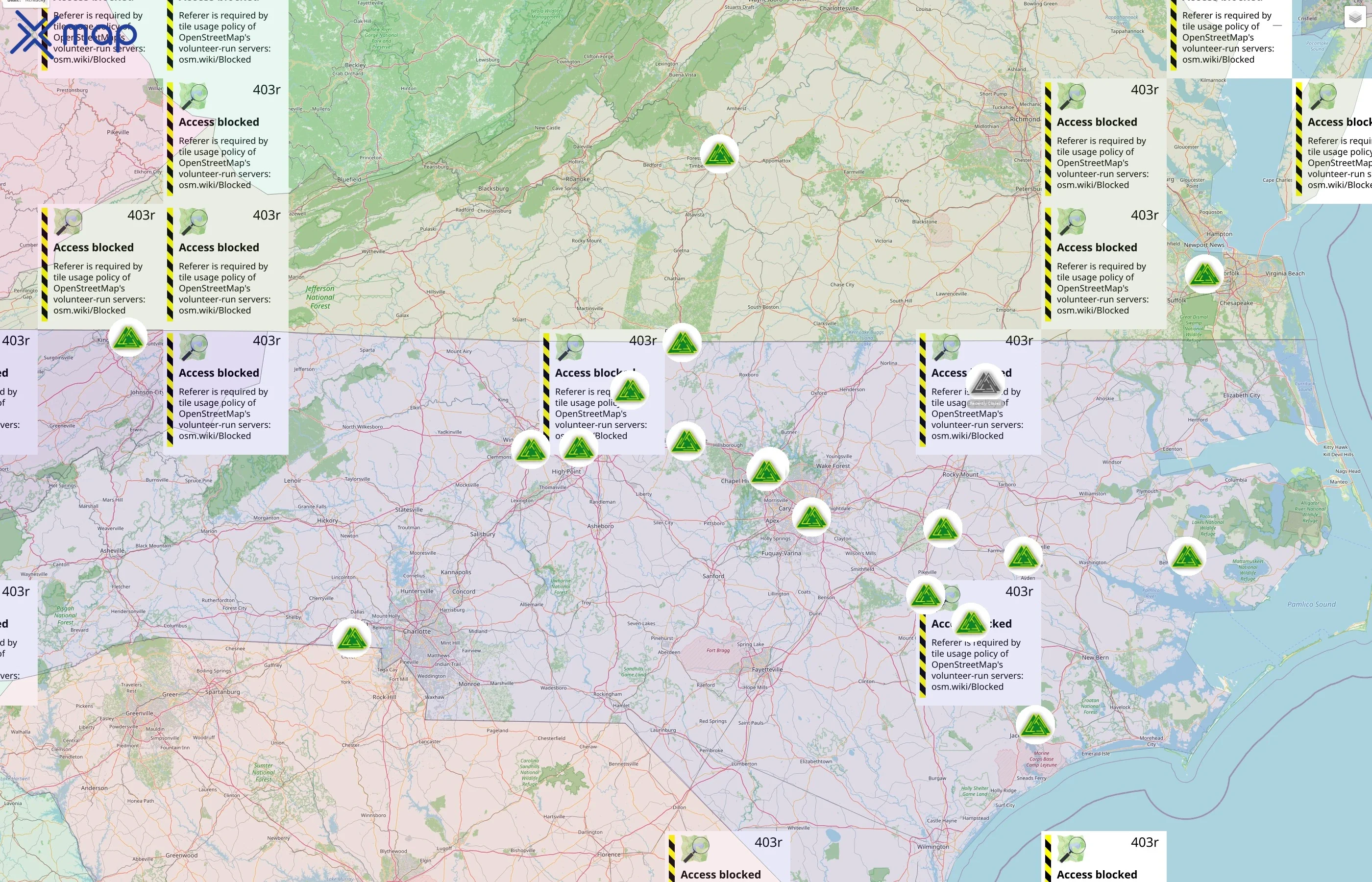
Task: Click the Elizabeth City label
Action: [1242, 395]
